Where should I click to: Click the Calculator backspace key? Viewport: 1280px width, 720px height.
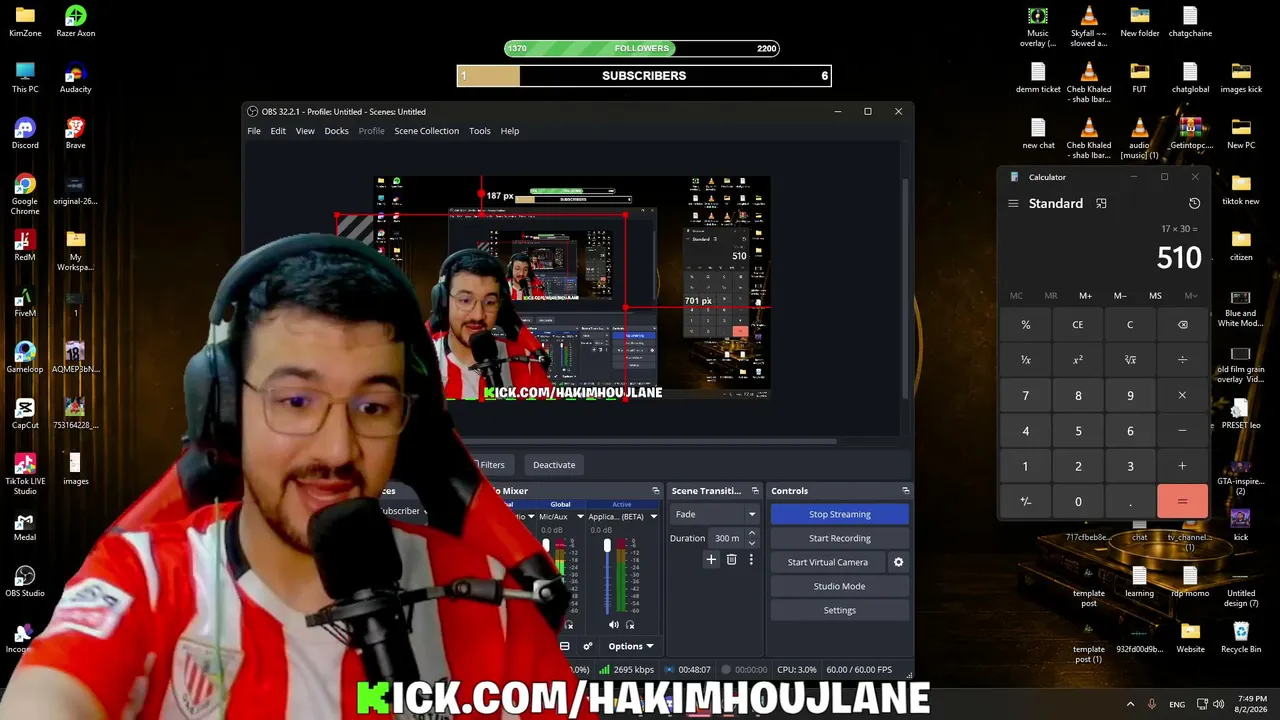[1182, 325]
